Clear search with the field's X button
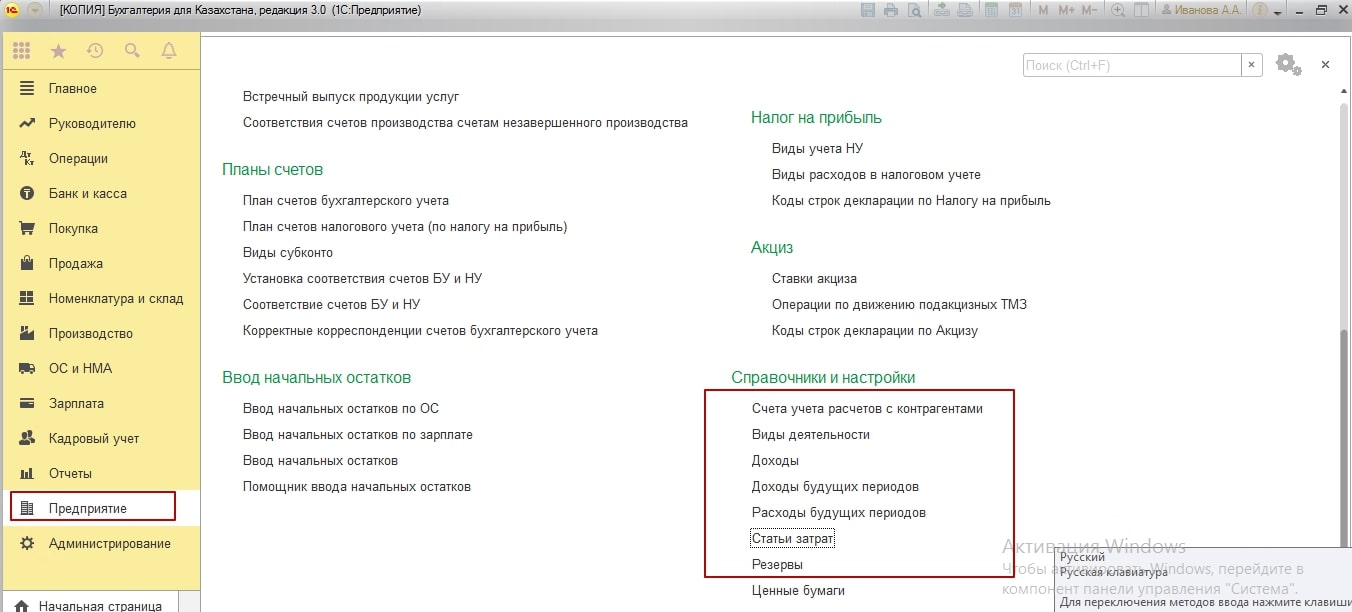Screen dimensions: 1352x612 (x=1252, y=65)
